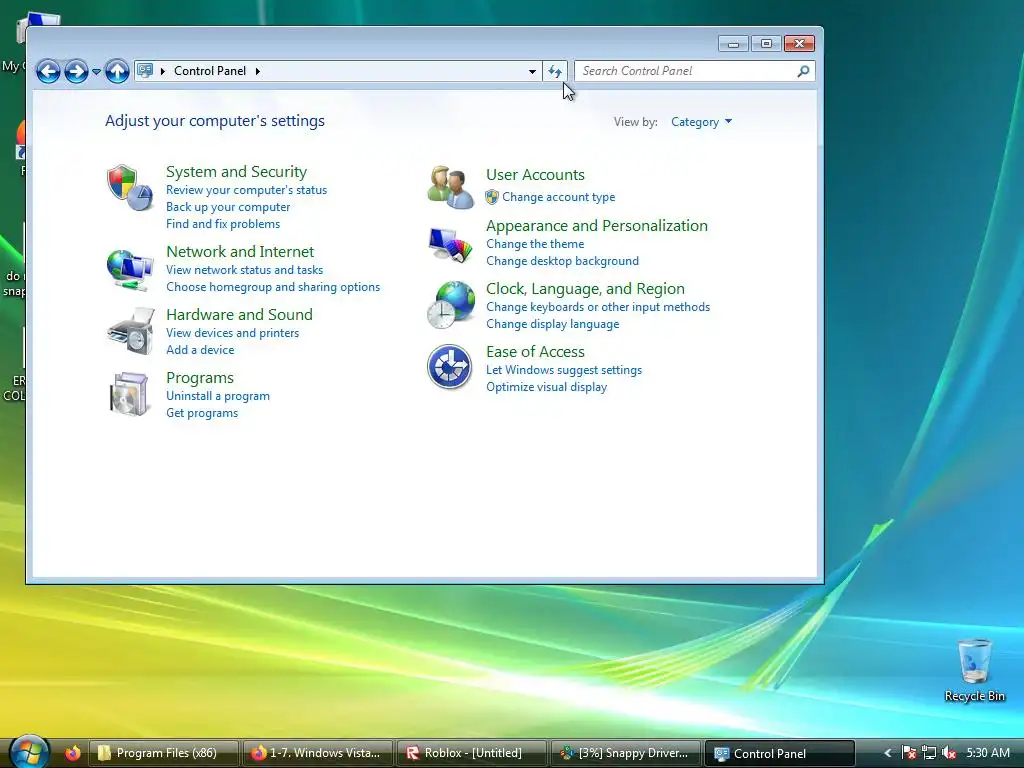Click the Refresh button beside address bar
Screen dimensions: 1024x768
click(x=555, y=71)
